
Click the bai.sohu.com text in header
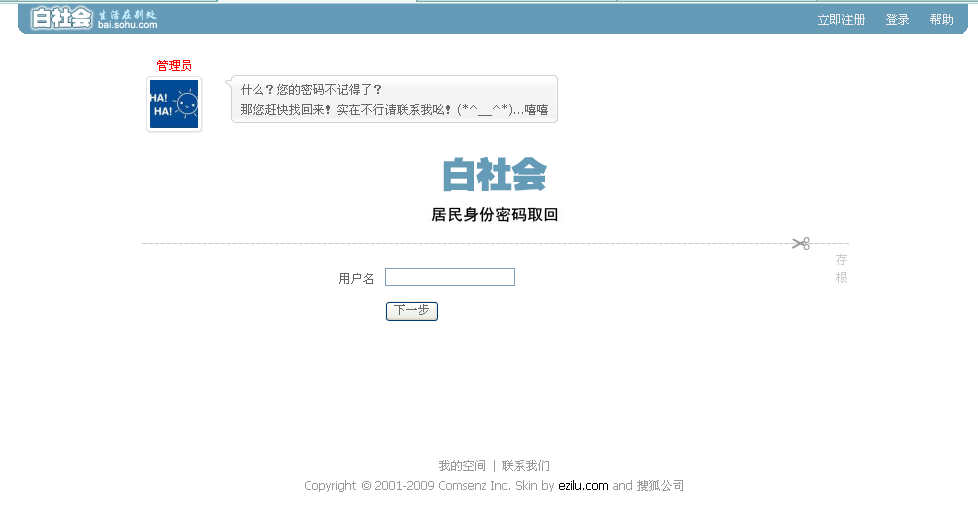click(127, 25)
